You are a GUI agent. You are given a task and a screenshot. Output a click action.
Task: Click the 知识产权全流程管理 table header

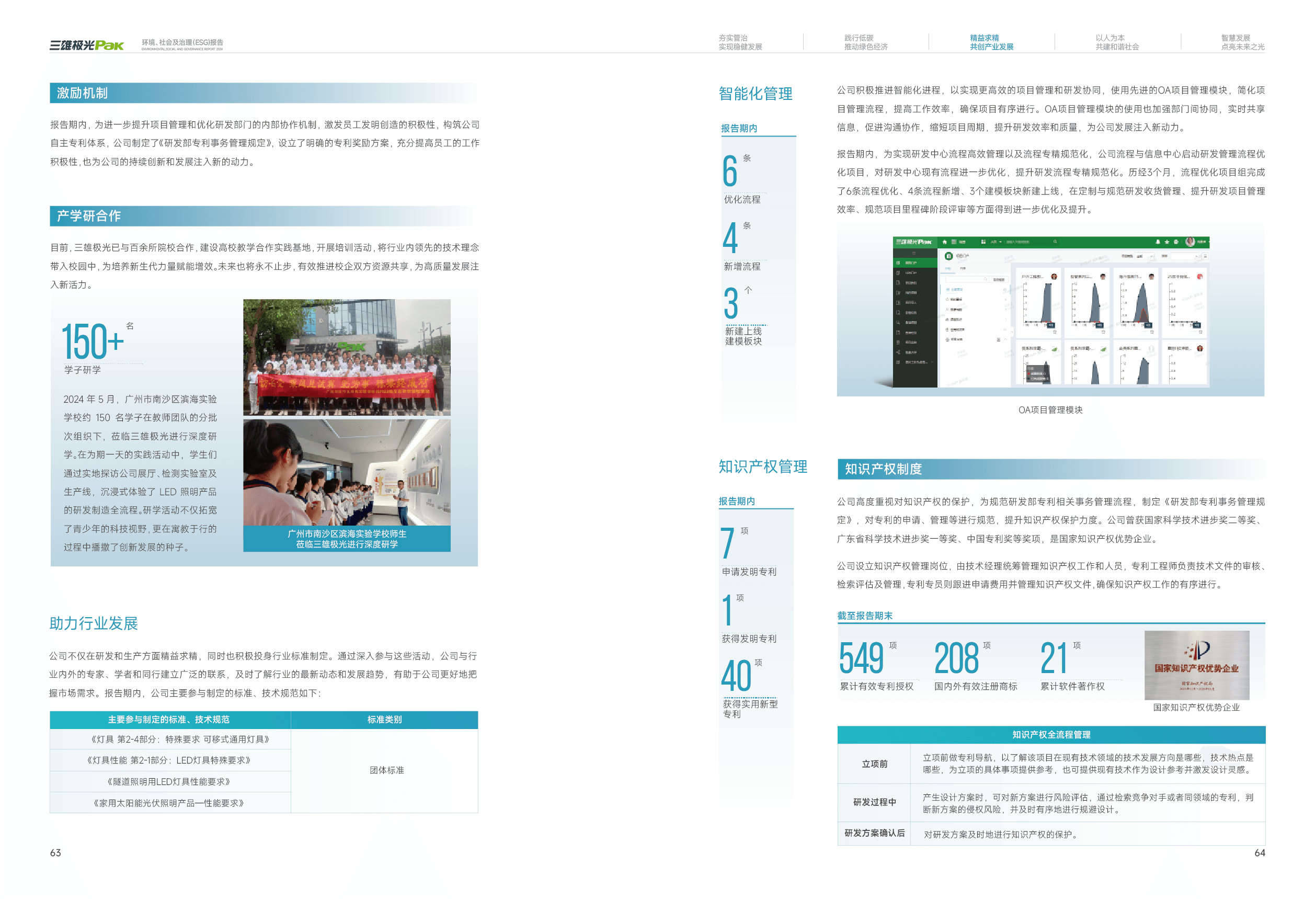(1051, 735)
